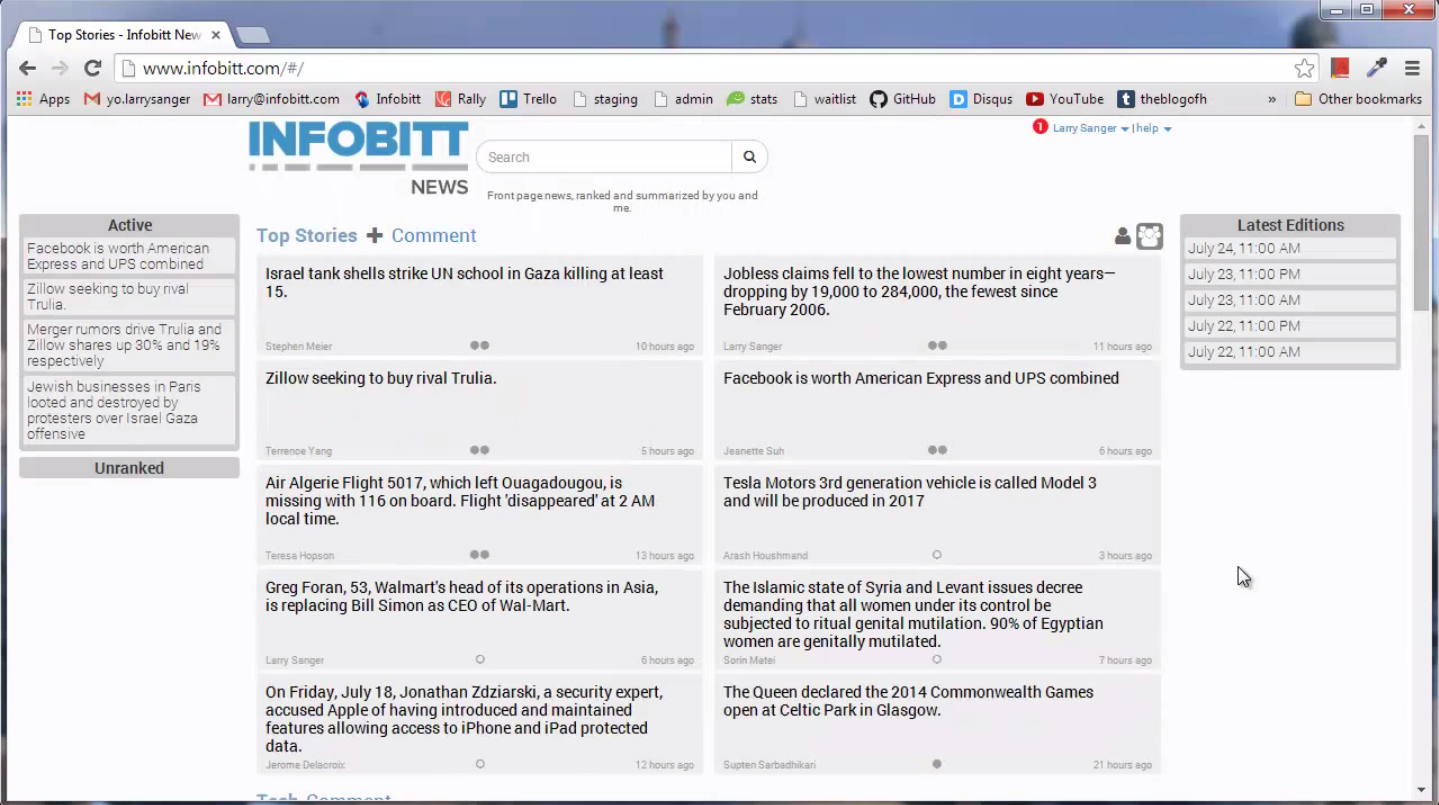Click the red notification badge
The image size is (1439, 805).
1040,127
